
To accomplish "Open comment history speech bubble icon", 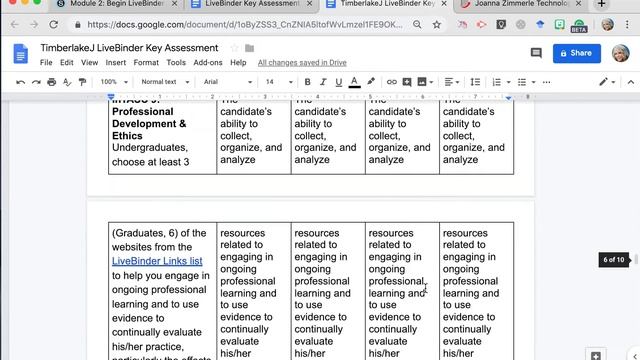I will [536, 53].
